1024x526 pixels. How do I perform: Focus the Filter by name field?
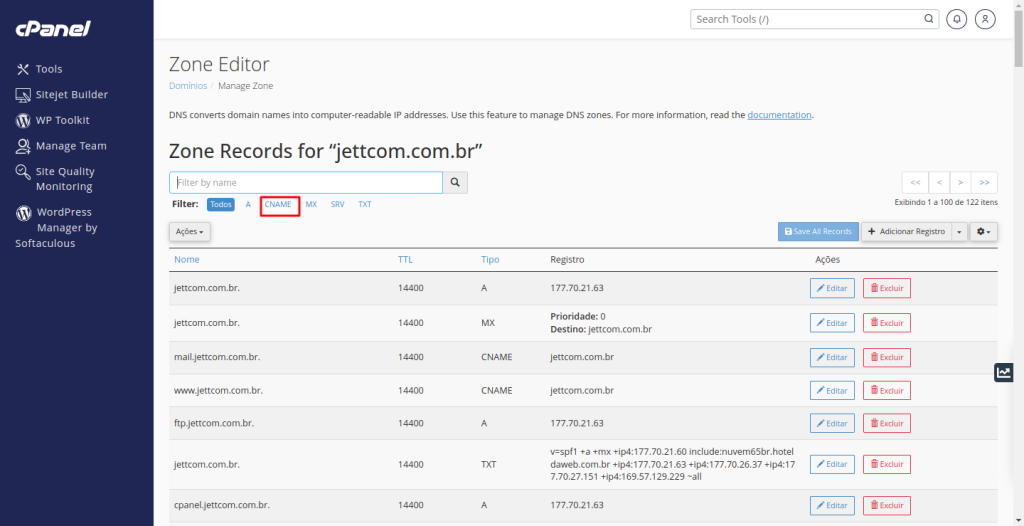point(305,183)
